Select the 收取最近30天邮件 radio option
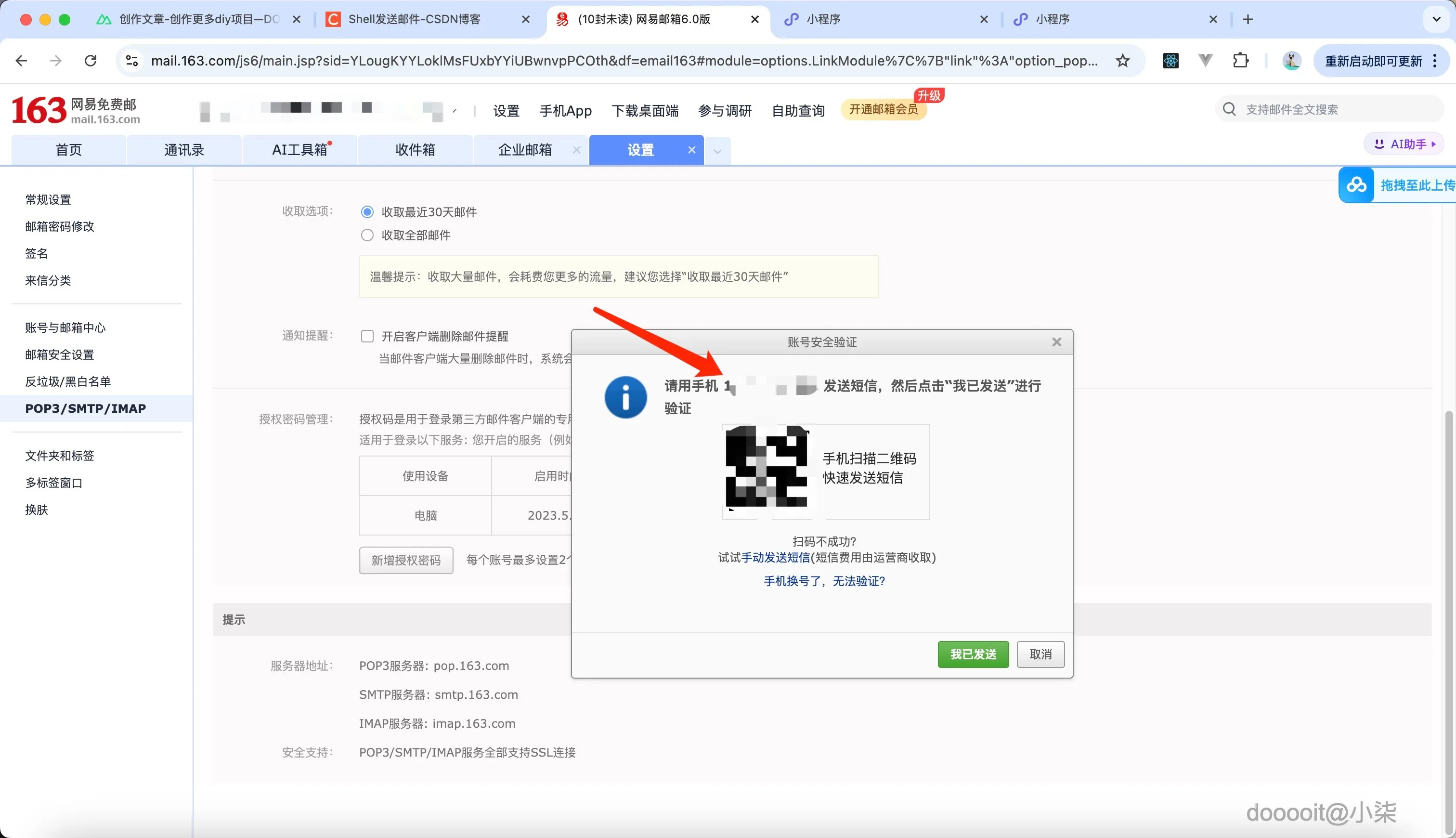This screenshot has width=1456, height=838. click(366, 211)
